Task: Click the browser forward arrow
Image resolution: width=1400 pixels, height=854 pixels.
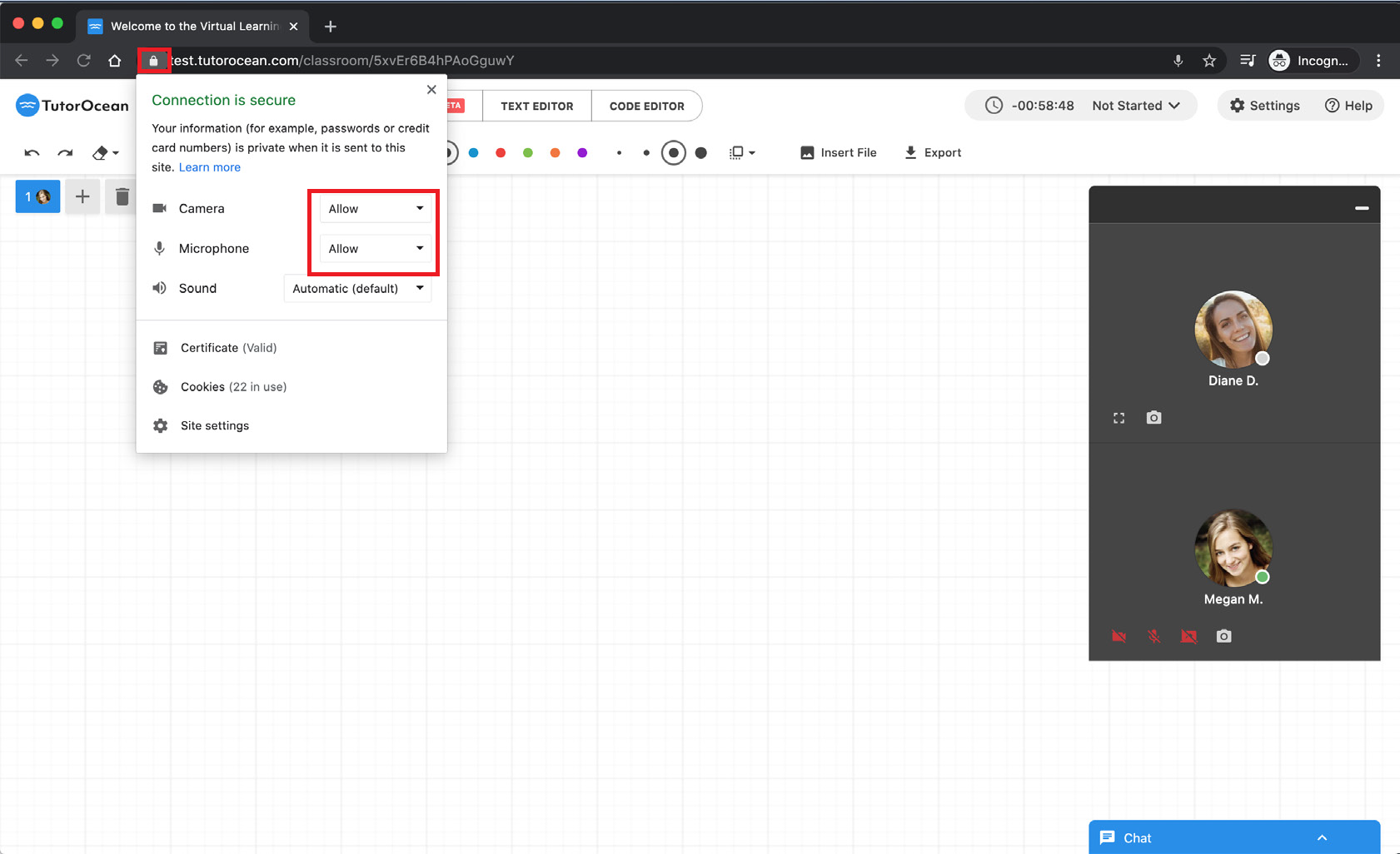Action: [52, 60]
